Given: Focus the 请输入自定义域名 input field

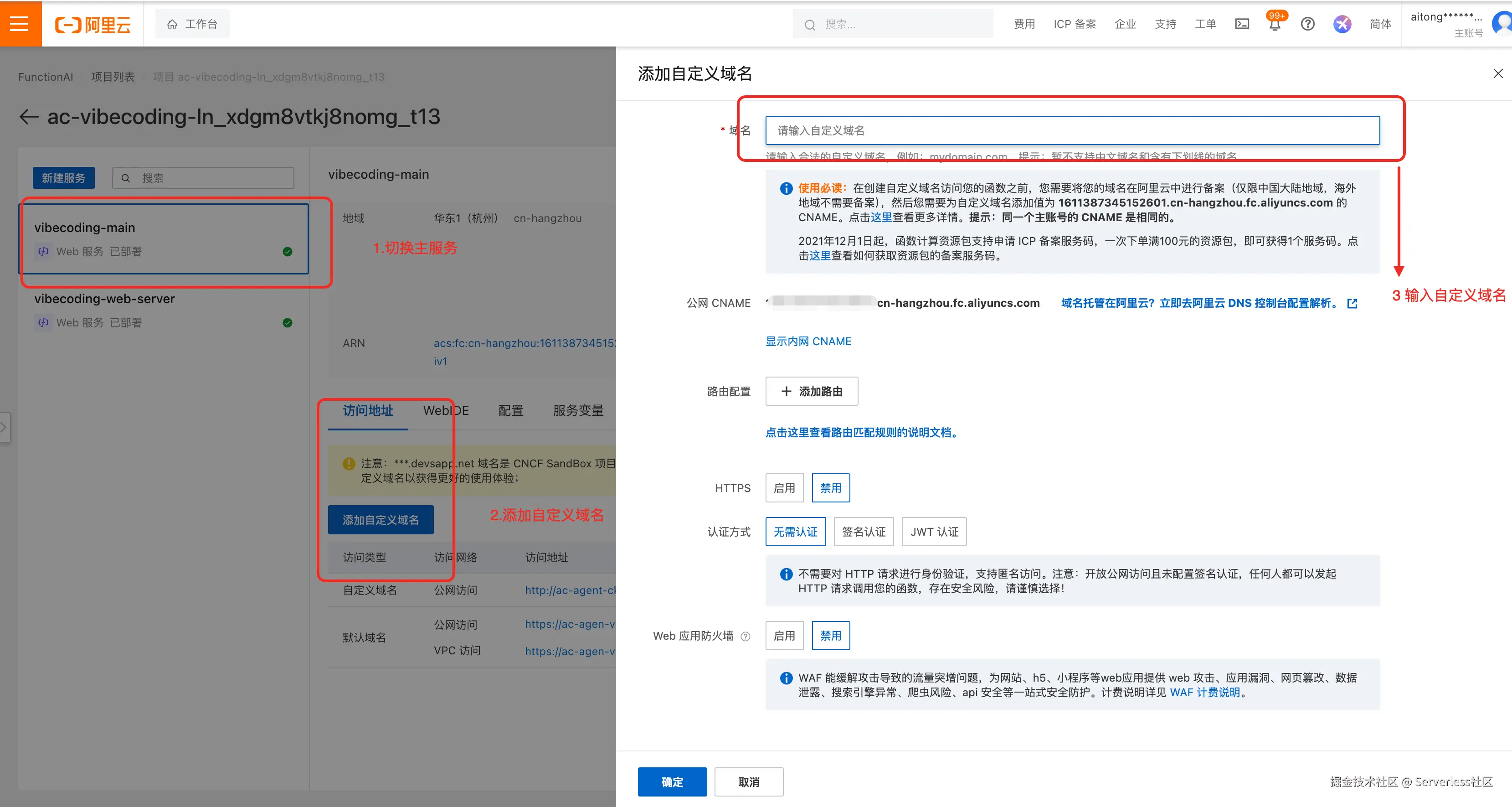Looking at the screenshot, I should [x=1072, y=130].
